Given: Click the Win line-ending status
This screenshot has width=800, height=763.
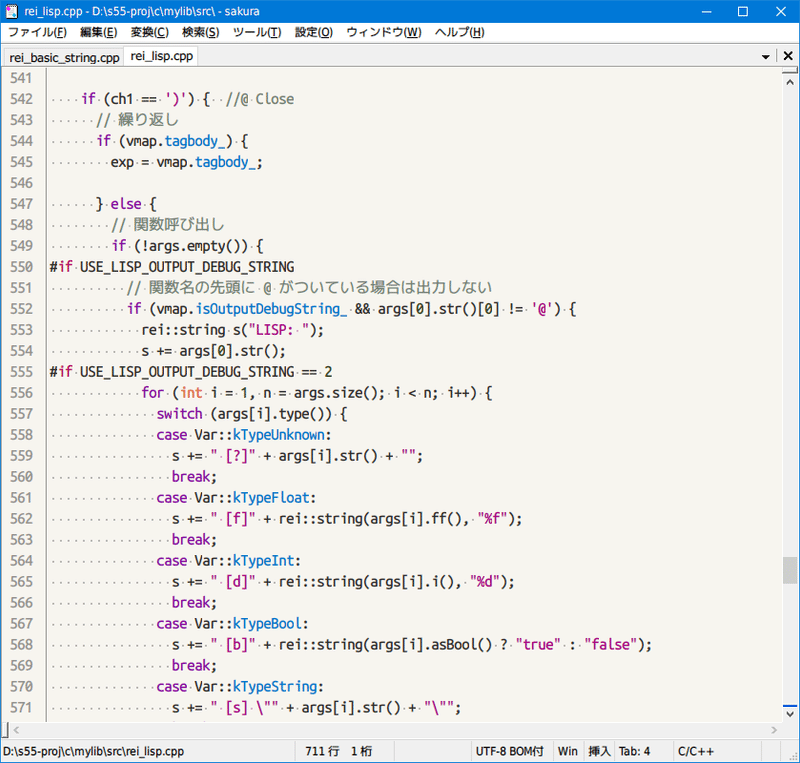Looking at the screenshot, I should pos(567,751).
